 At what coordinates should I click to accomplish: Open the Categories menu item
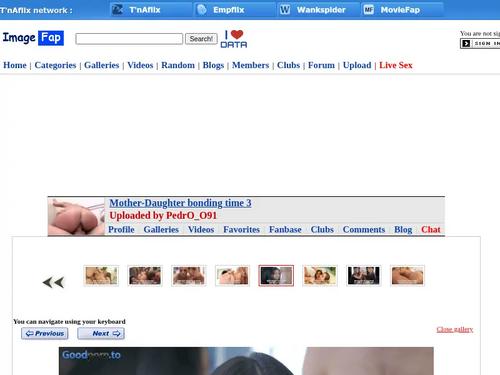click(55, 65)
